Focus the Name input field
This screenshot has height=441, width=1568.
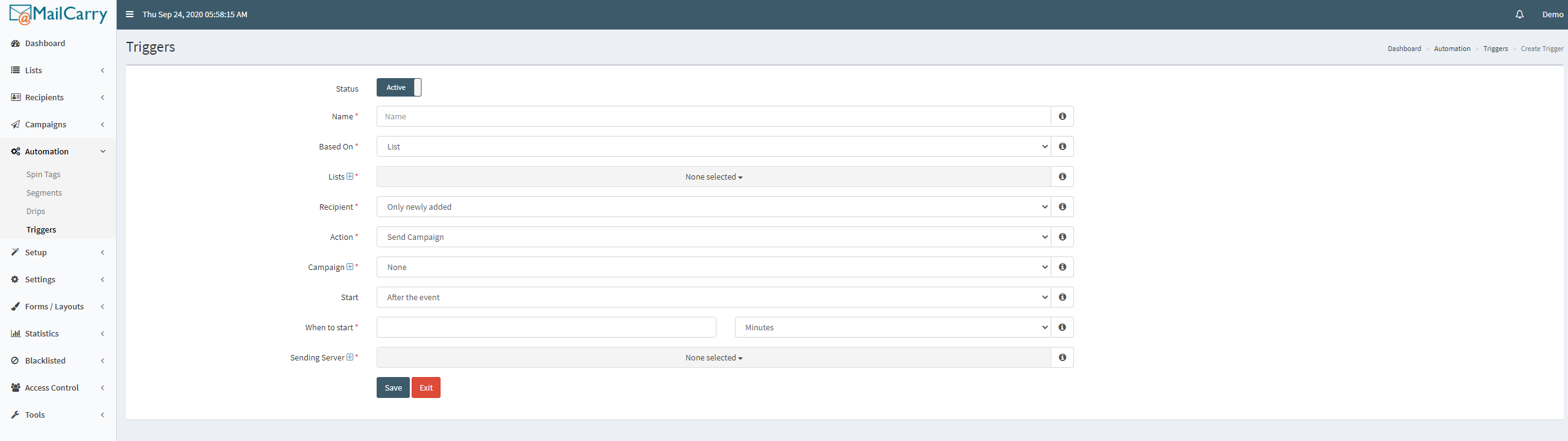pos(714,116)
